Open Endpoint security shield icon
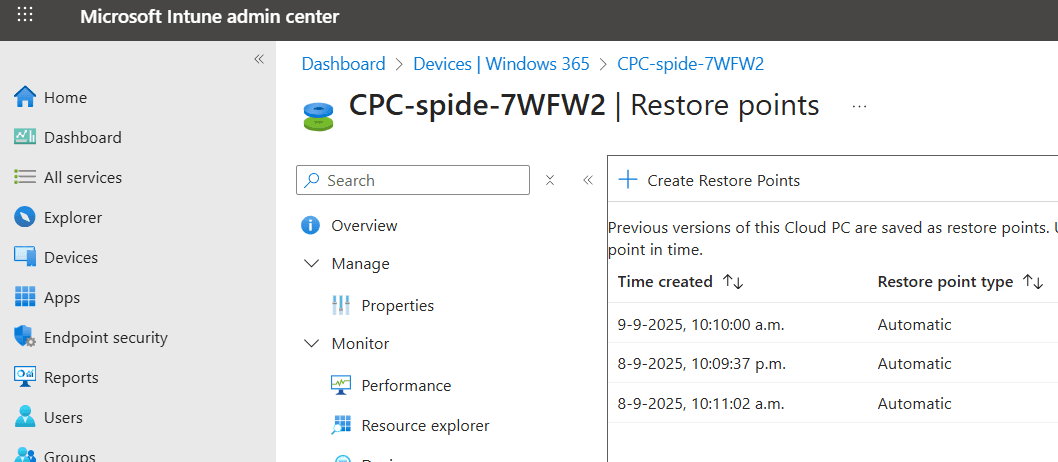The image size is (1058, 462). coord(25,337)
